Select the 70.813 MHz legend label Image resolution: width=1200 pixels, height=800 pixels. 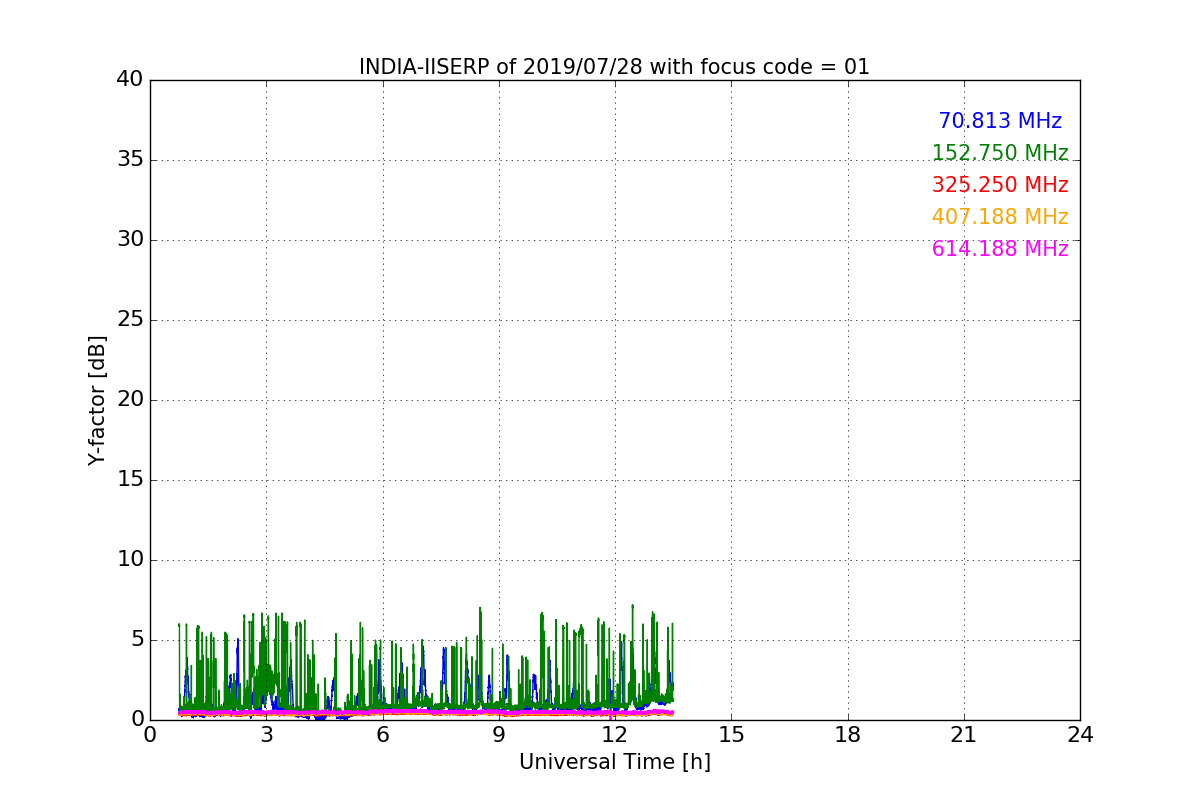pyautogui.click(x=1000, y=121)
